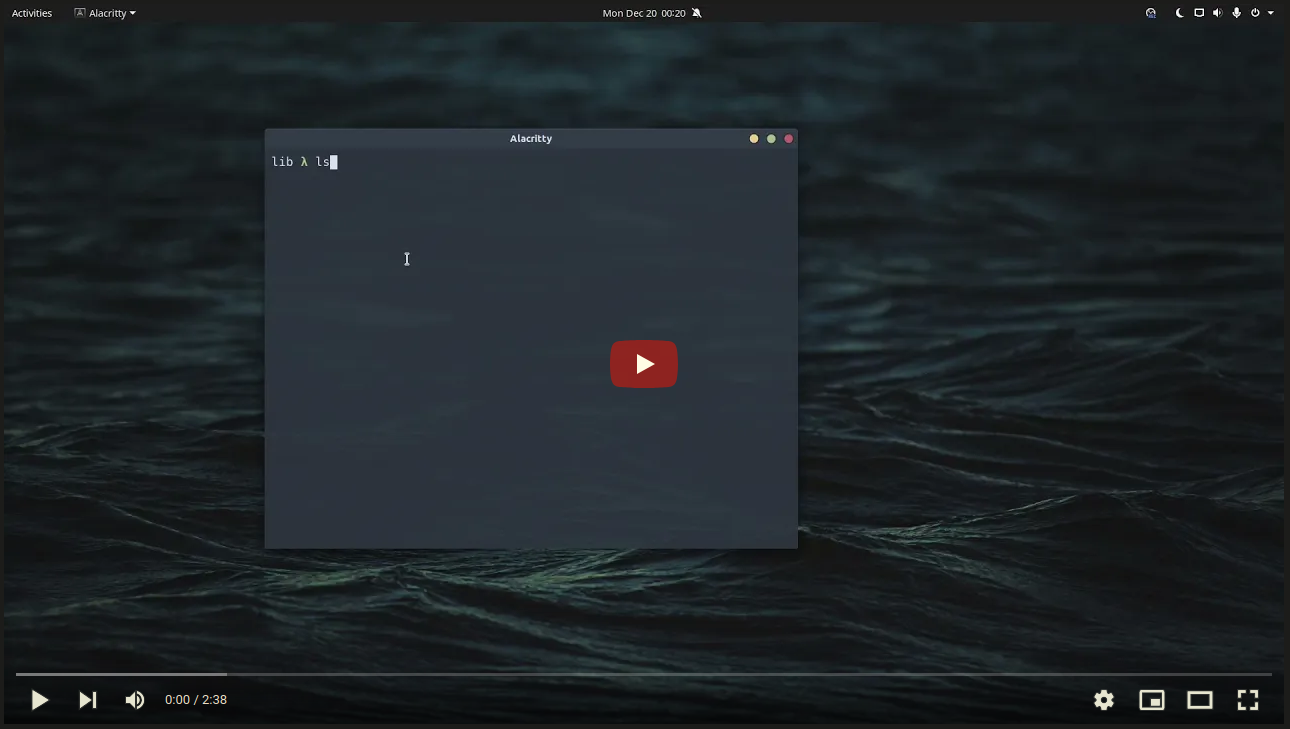Open the Activities overview

point(32,13)
